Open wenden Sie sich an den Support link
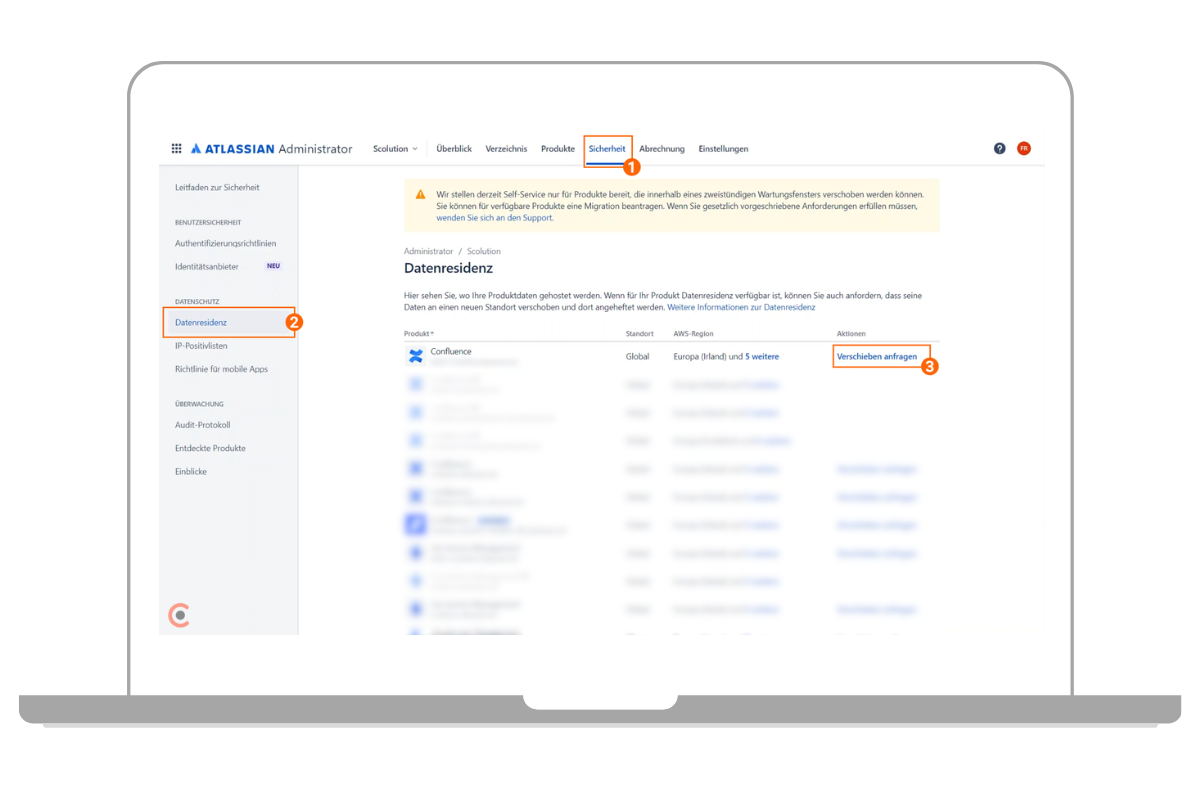Screen dimensions: 1200x790 click(x=494, y=217)
